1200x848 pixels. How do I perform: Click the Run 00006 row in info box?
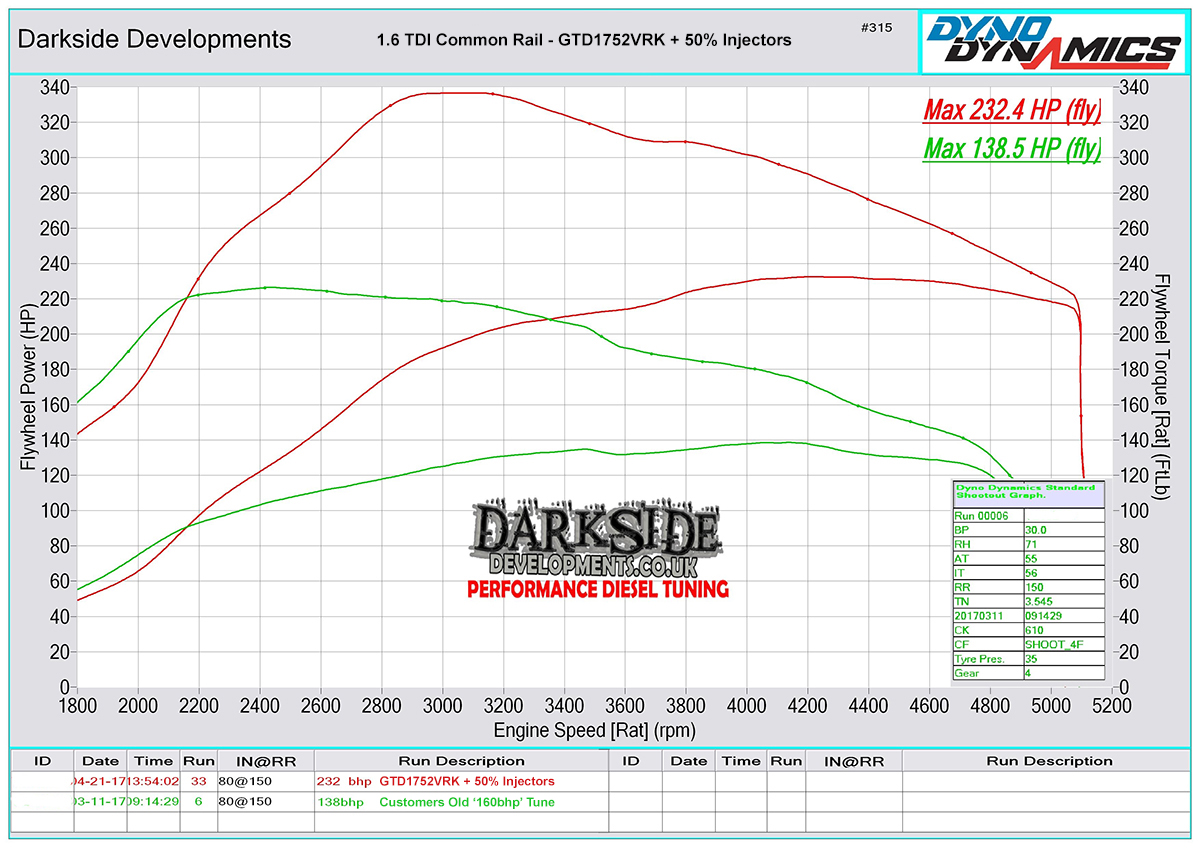[985, 515]
